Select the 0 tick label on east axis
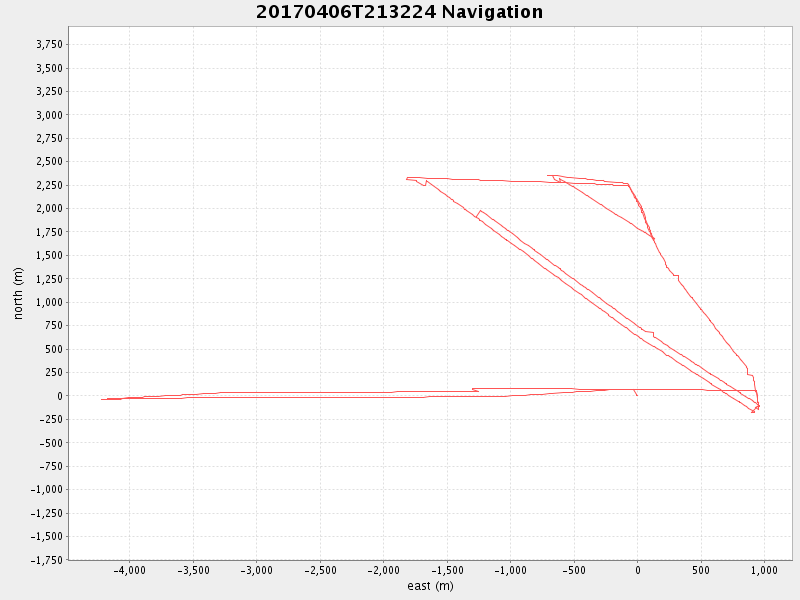This screenshot has width=800, height=600. point(637,571)
